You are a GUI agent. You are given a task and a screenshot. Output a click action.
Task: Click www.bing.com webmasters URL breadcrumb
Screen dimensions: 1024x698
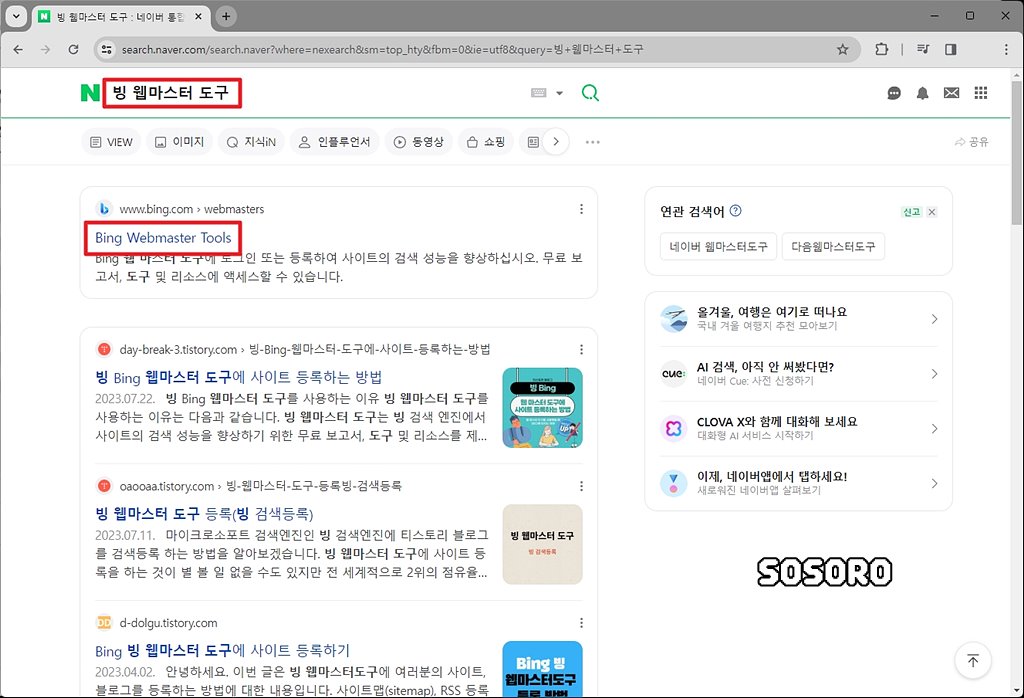191,209
